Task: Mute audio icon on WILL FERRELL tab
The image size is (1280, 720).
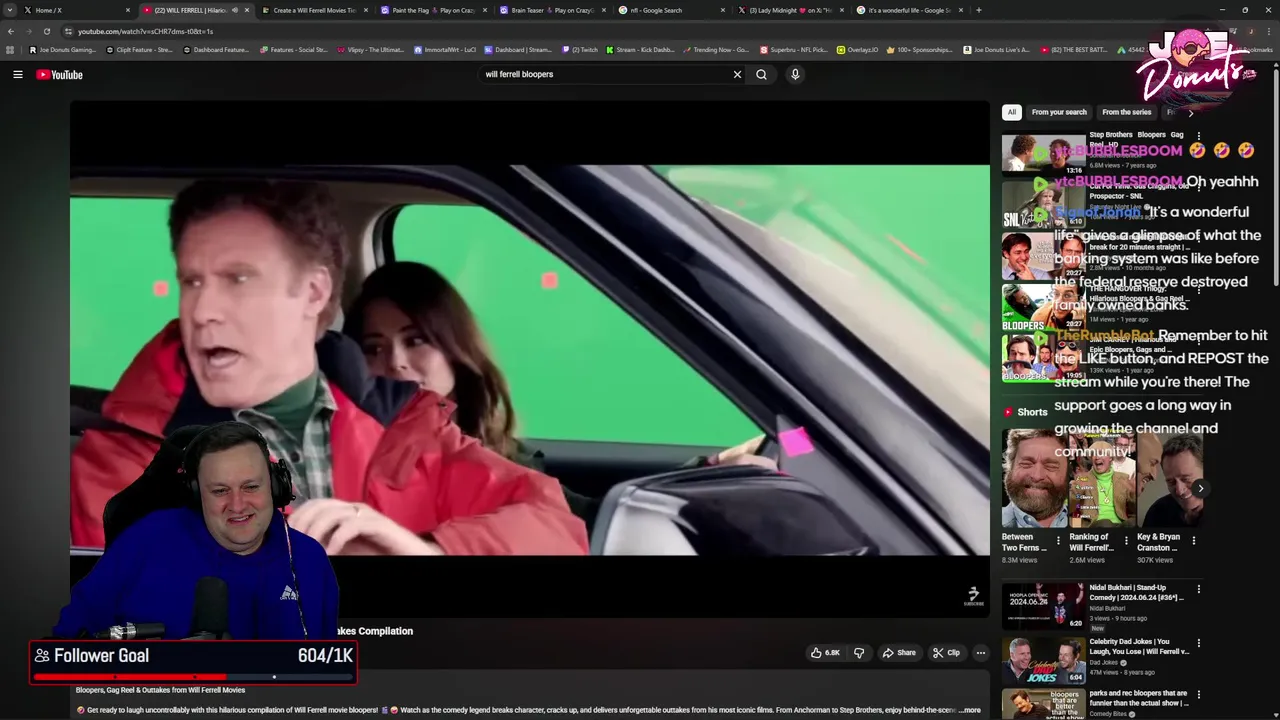Action: point(234,10)
